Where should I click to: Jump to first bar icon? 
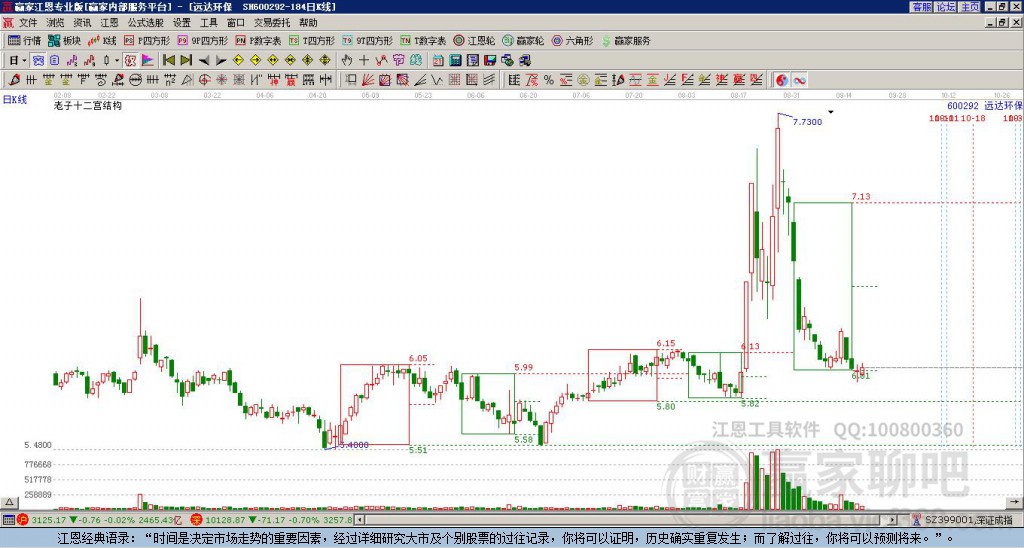click(168, 60)
